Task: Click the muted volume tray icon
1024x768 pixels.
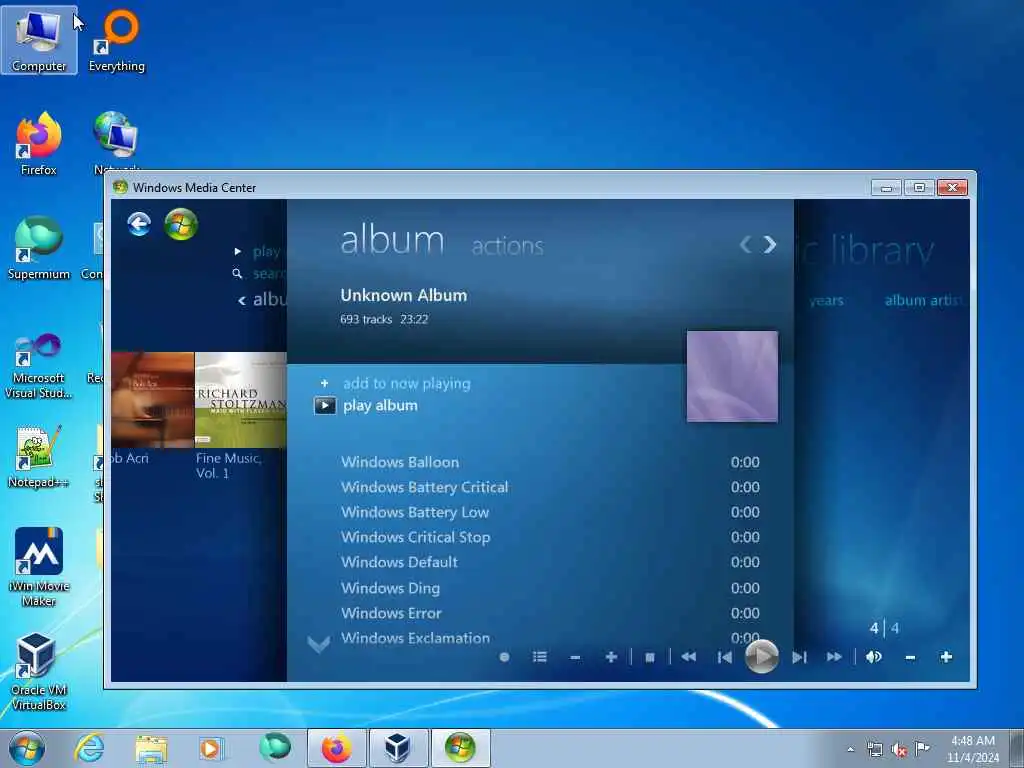Action: tap(899, 749)
